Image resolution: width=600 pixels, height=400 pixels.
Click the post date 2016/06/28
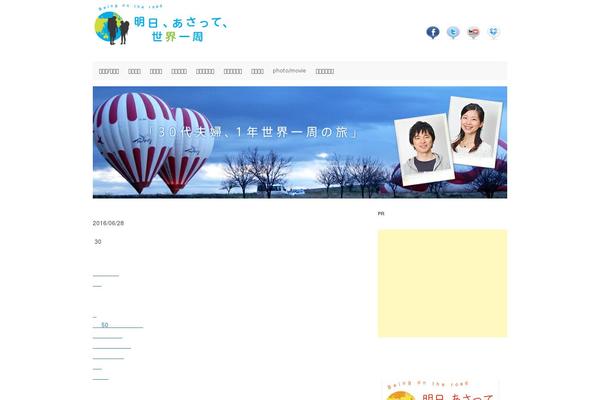(108, 223)
